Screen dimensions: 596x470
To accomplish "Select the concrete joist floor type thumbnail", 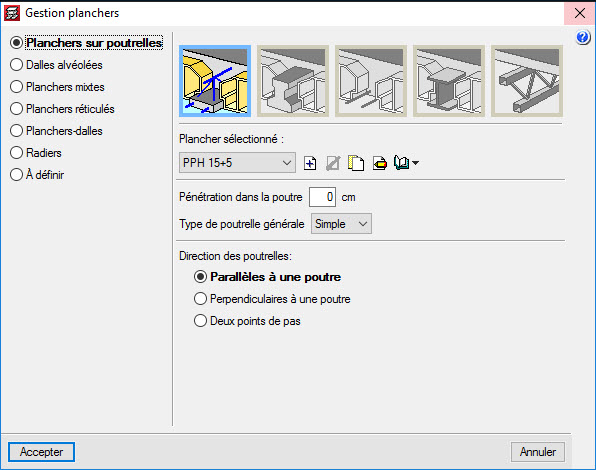I will pyautogui.click(x=215, y=81).
